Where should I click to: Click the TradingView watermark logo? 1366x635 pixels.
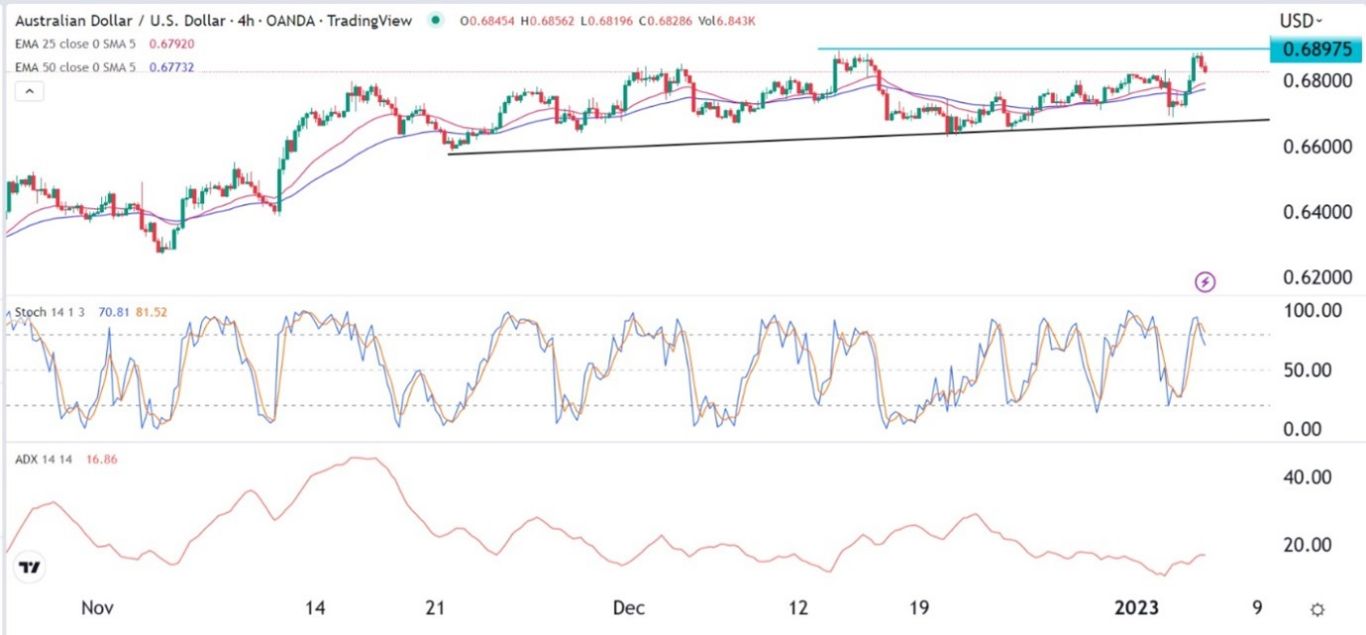(30, 564)
